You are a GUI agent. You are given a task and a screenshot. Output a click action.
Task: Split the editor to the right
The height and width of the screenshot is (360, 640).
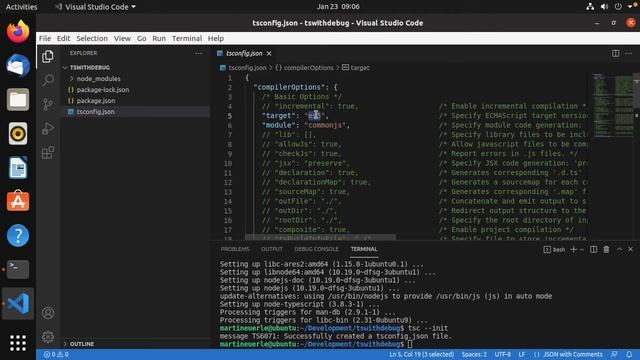[615, 53]
